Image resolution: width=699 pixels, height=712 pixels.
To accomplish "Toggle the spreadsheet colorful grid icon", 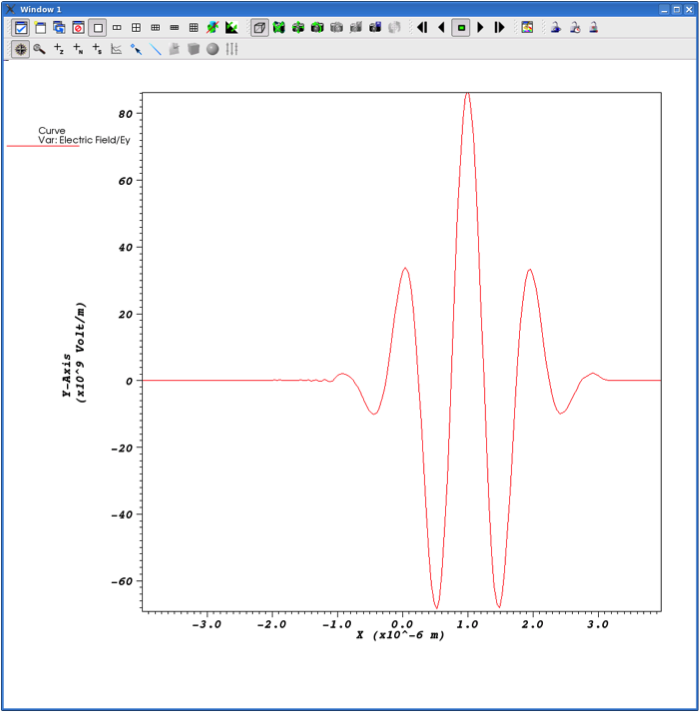I will [x=527, y=28].
